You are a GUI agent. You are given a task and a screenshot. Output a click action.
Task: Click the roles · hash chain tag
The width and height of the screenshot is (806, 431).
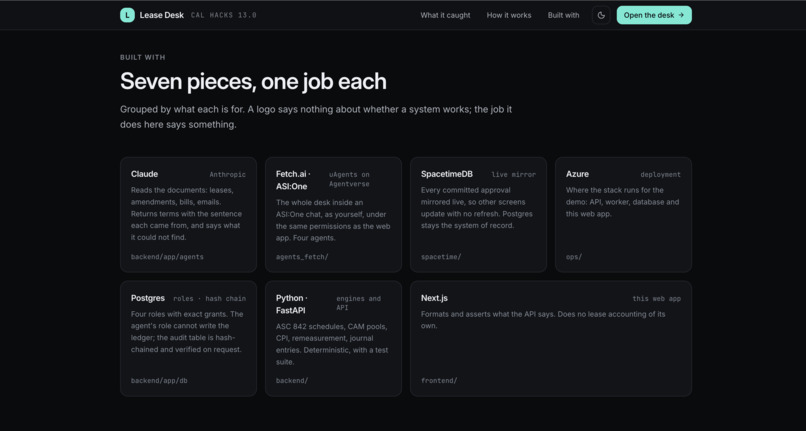point(209,298)
